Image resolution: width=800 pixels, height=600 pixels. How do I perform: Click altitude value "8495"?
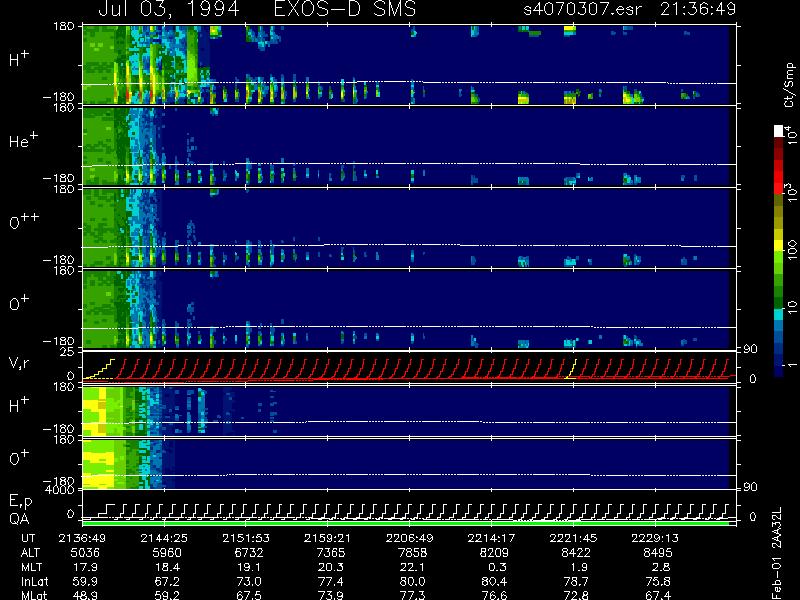[658, 553]
